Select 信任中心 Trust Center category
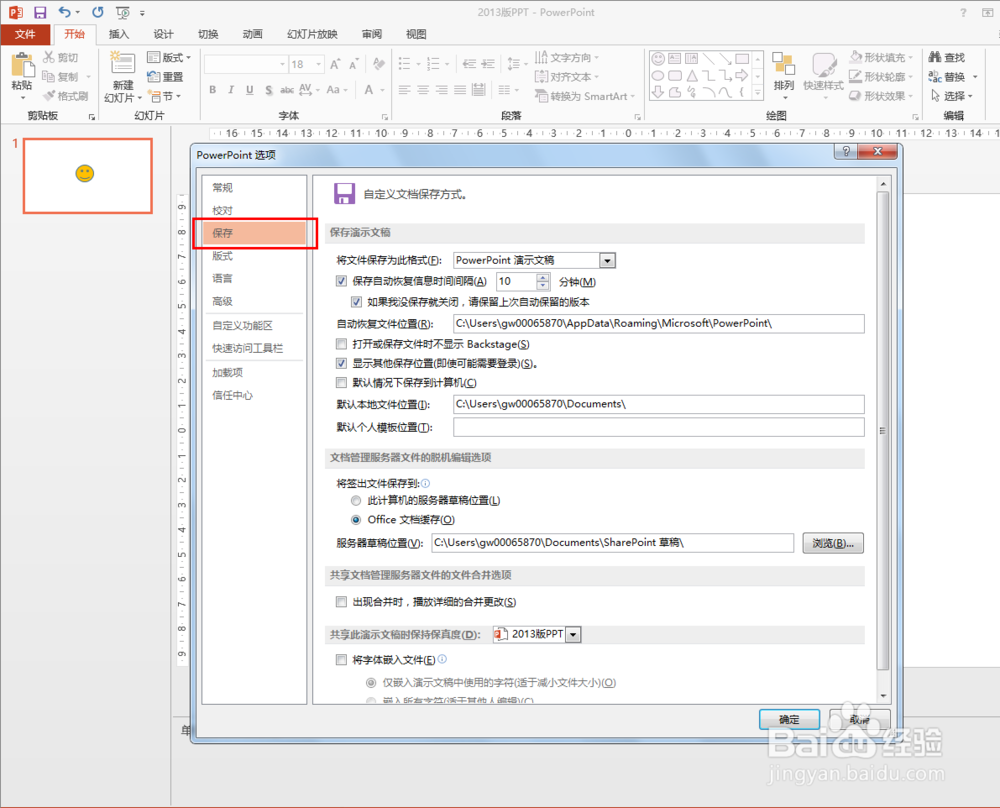 (233, 395)
